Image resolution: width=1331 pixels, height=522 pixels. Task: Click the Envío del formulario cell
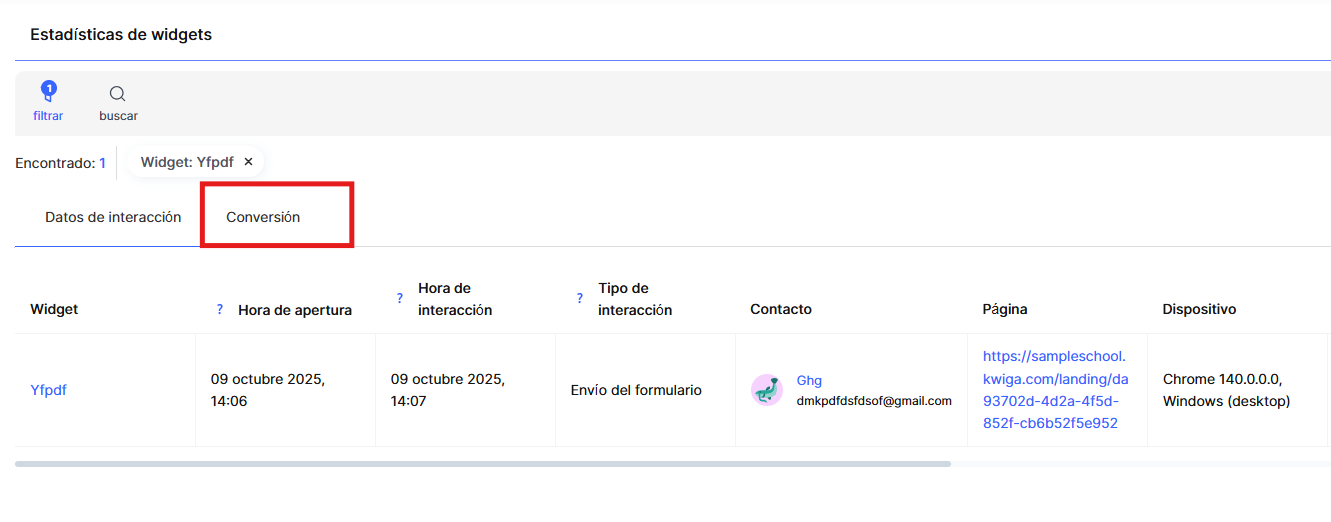pyautogui.click(x=636, y=390)
